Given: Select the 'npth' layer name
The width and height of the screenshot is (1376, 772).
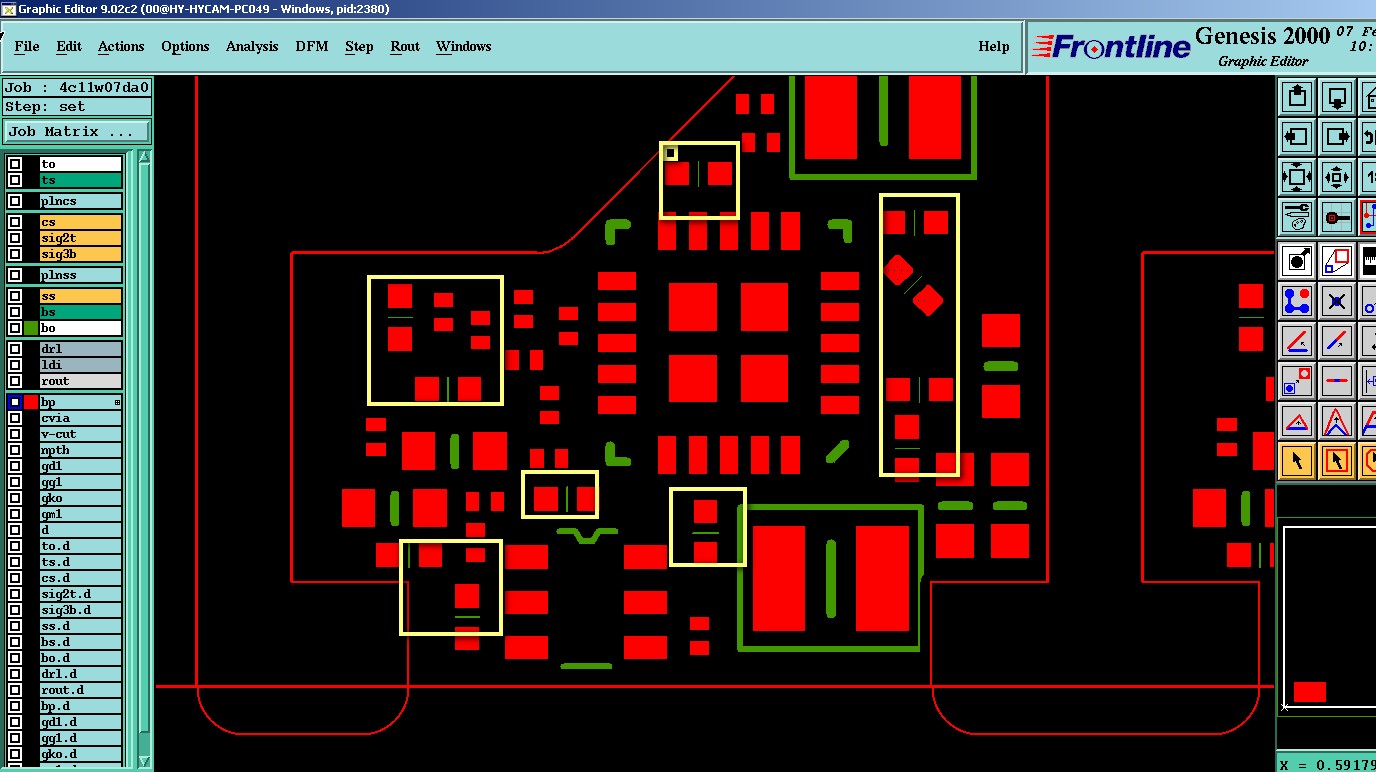Looking at the screenshot, I should (x=80, y=450).
